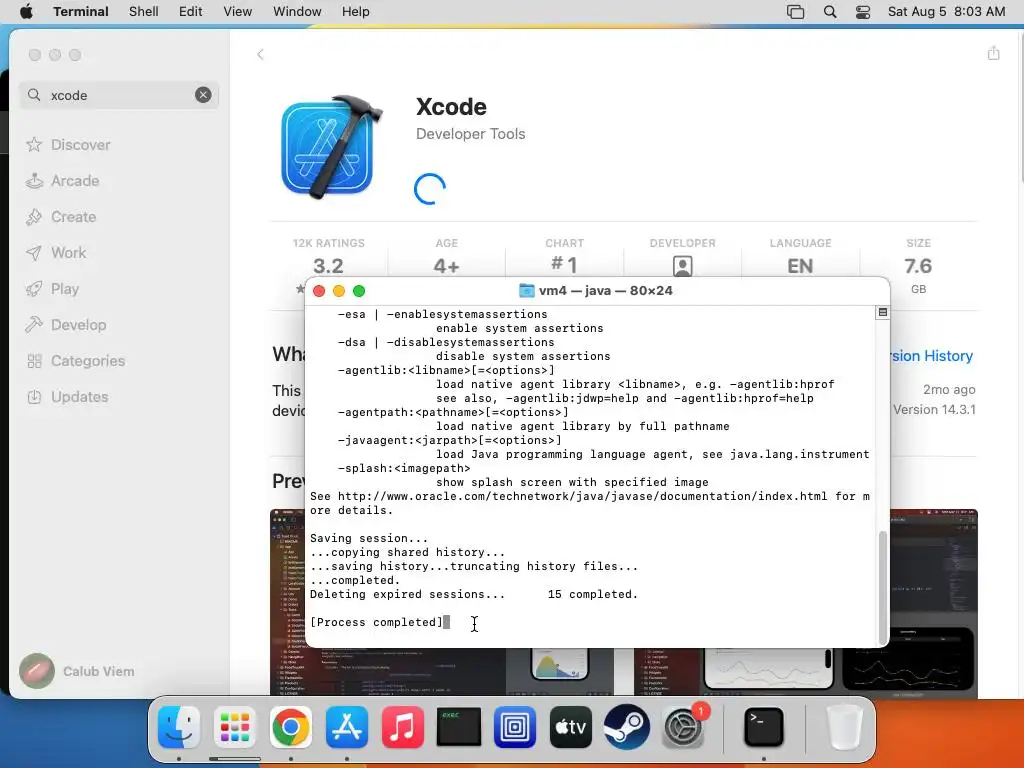The image size is (1024, 768).
Task: Open the Shell menu
Action: (x=144, y=12)
